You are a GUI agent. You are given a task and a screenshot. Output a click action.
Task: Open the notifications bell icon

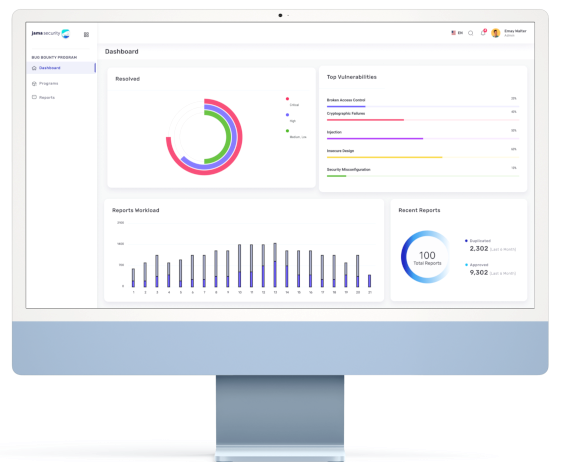(483, 32)
